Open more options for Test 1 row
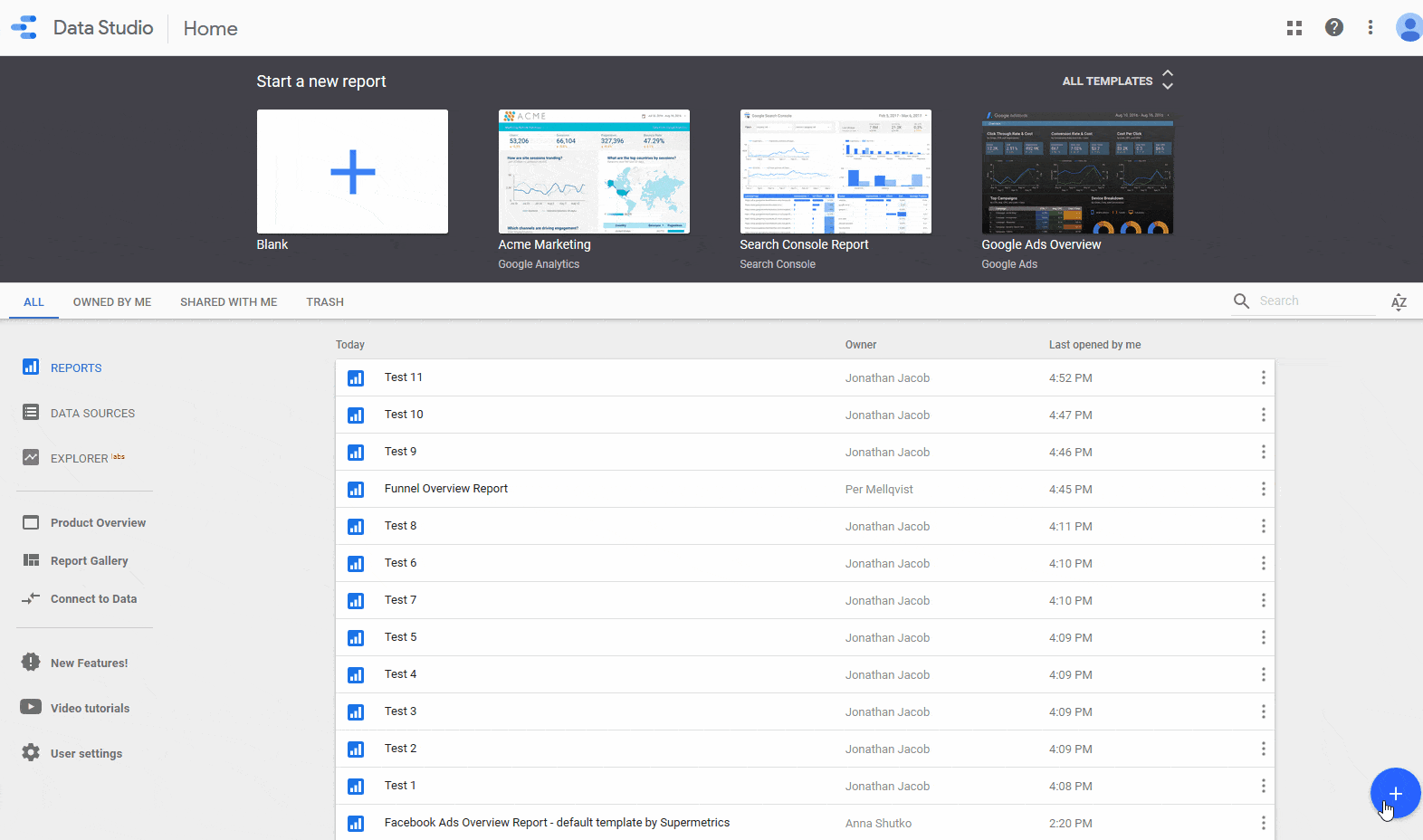This screenshot has width=1423, height=840. point(1263,786)
